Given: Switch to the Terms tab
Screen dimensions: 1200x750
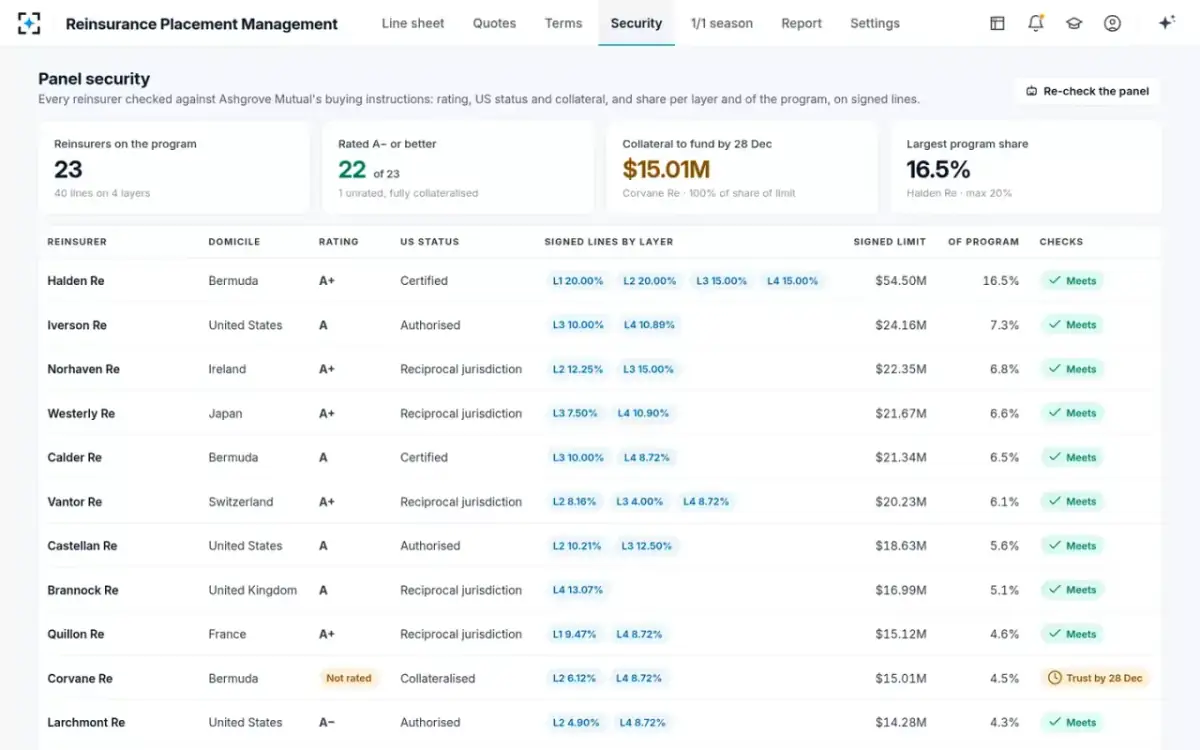Looking at the screenshot, I should 564,23.
